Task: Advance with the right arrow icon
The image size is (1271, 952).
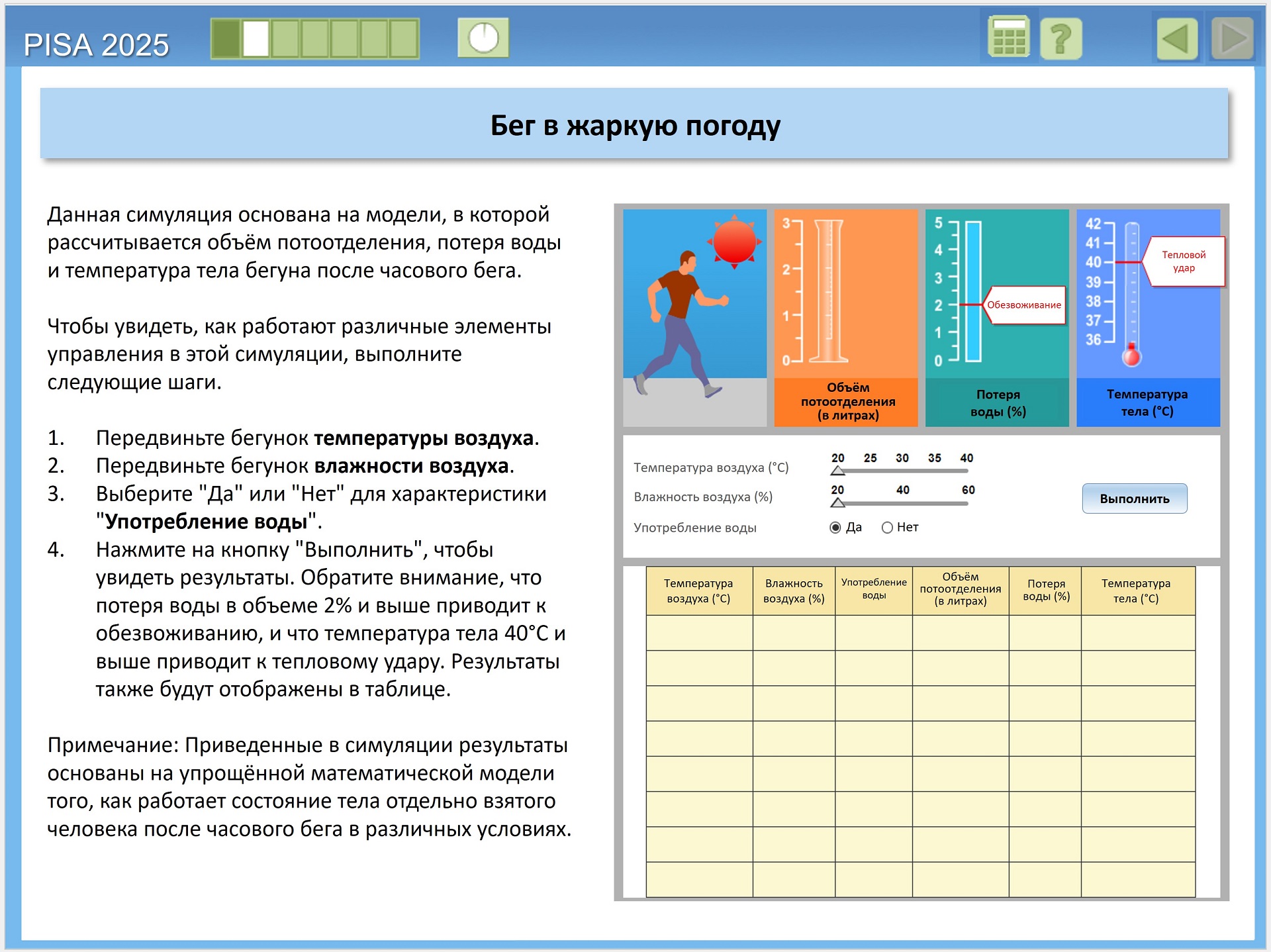Action: coord(1232,39)
